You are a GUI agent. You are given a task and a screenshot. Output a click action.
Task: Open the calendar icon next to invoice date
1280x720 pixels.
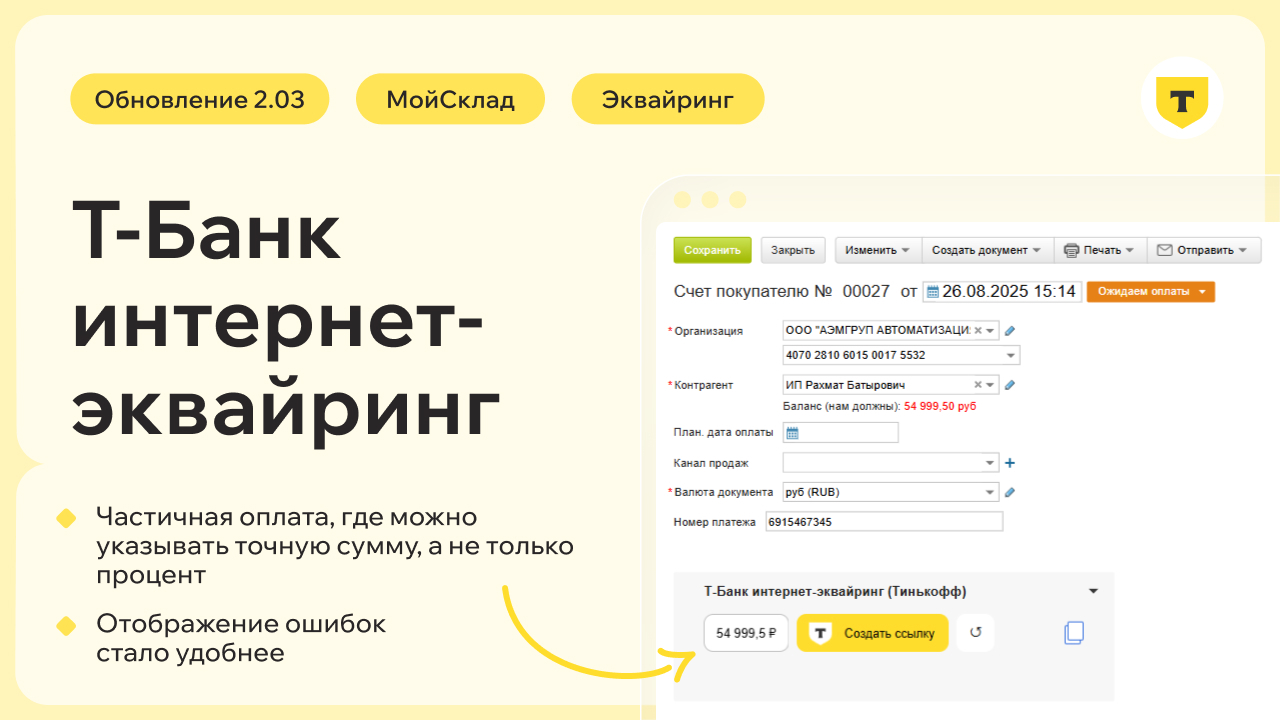933,292
